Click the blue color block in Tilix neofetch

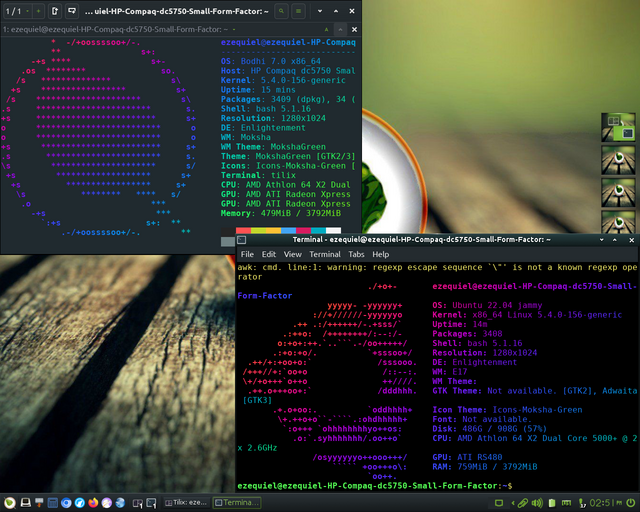coord(288,231)
